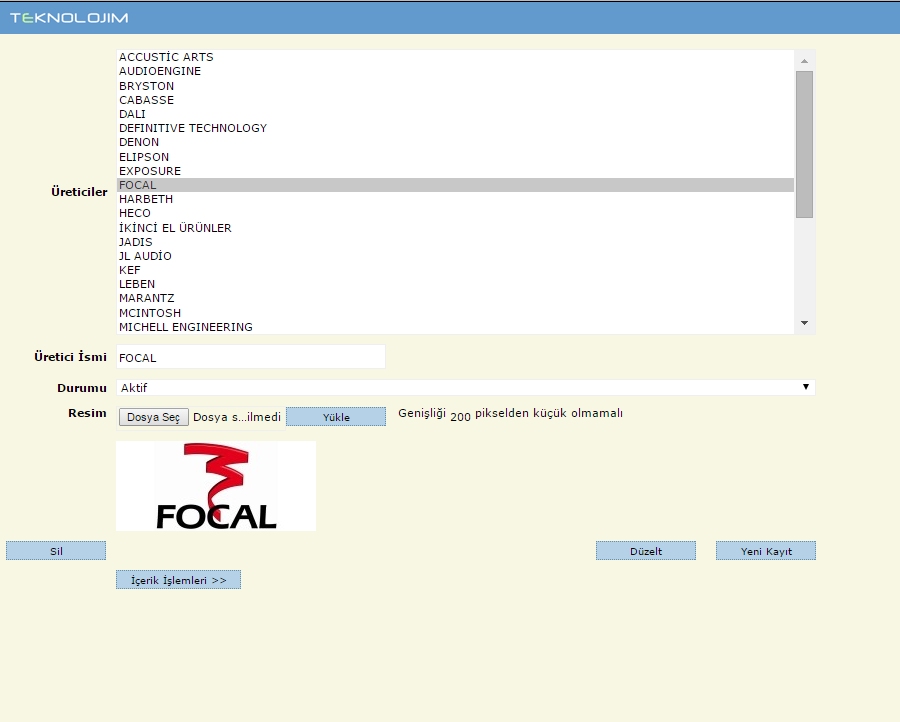900x722 pixels.
Task: Click the manufacturers list scrollbar thumb
Action: [x=804, y=144]
